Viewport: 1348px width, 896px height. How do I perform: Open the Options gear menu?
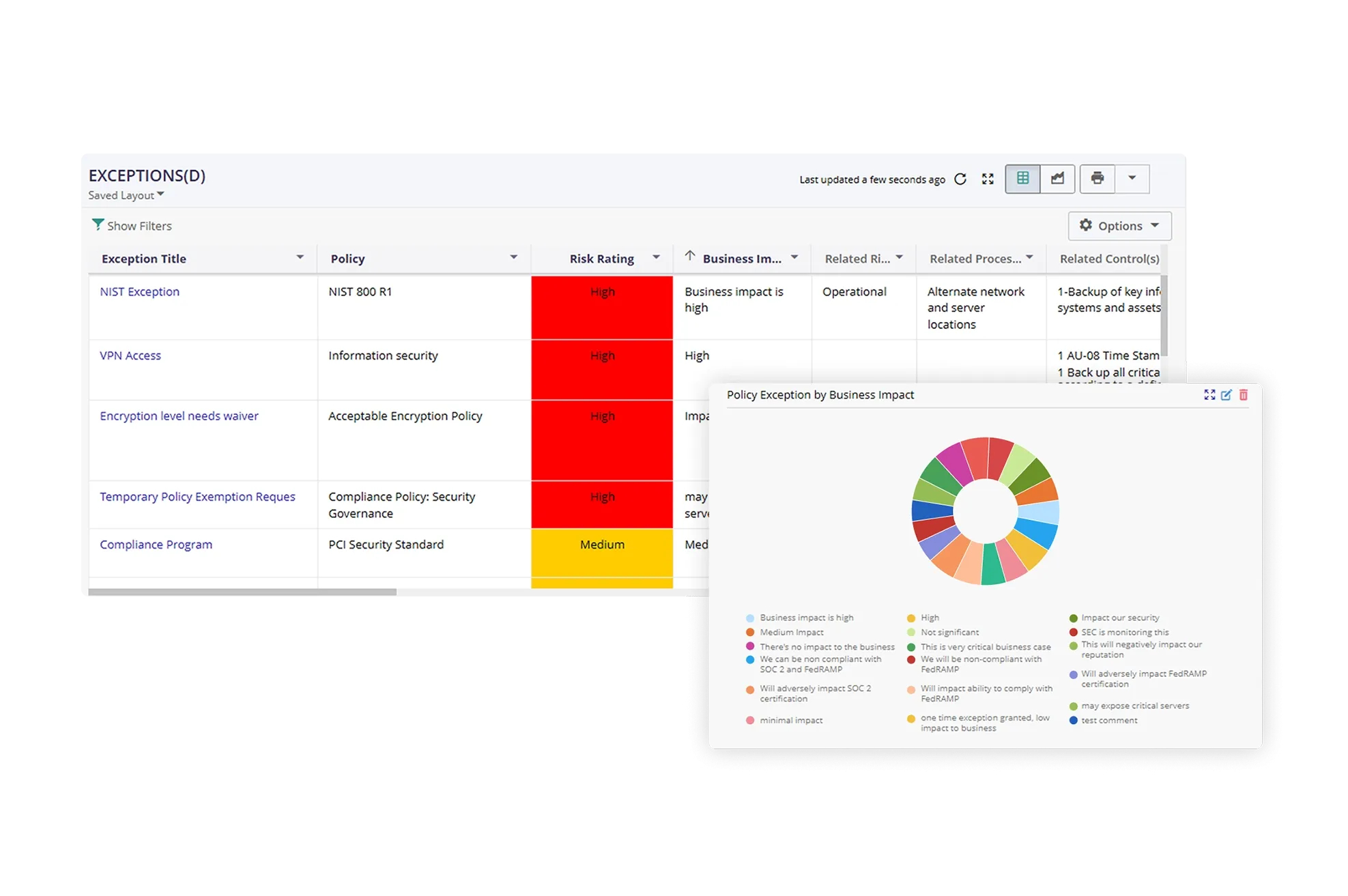(1119, 226)
